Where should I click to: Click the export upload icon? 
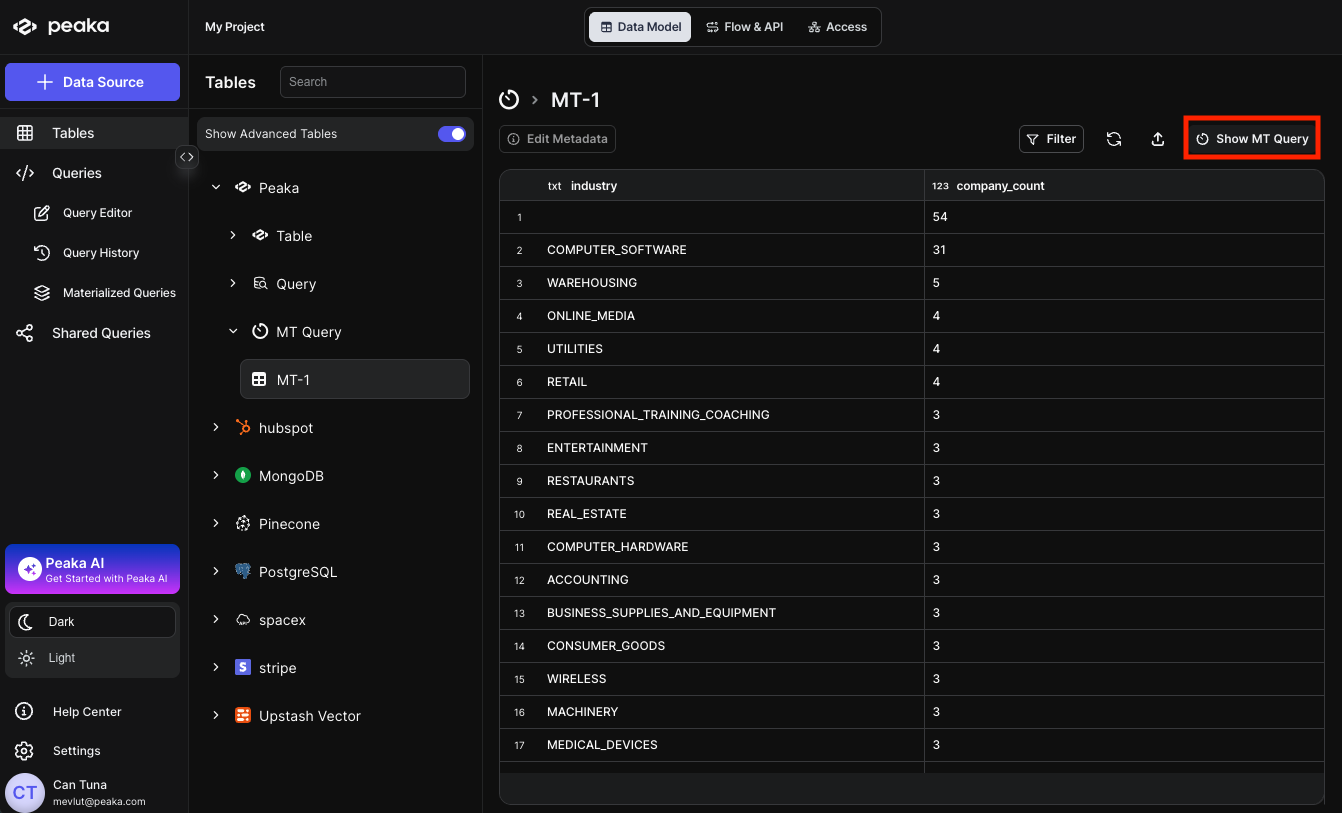1157,139
